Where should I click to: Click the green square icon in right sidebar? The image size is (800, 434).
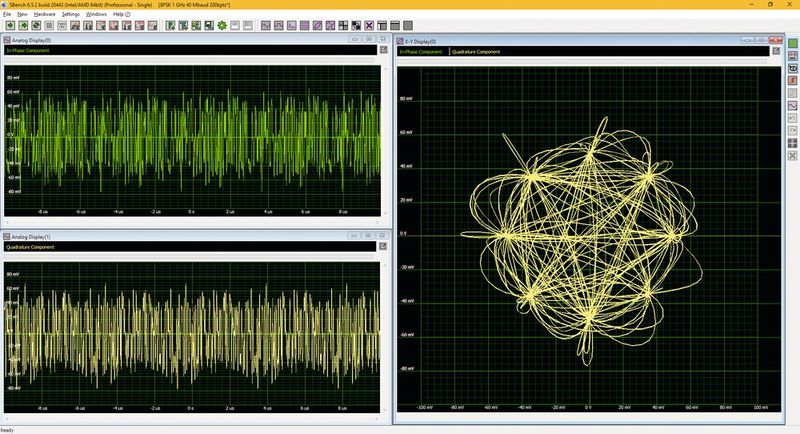(x=792, y=43)
